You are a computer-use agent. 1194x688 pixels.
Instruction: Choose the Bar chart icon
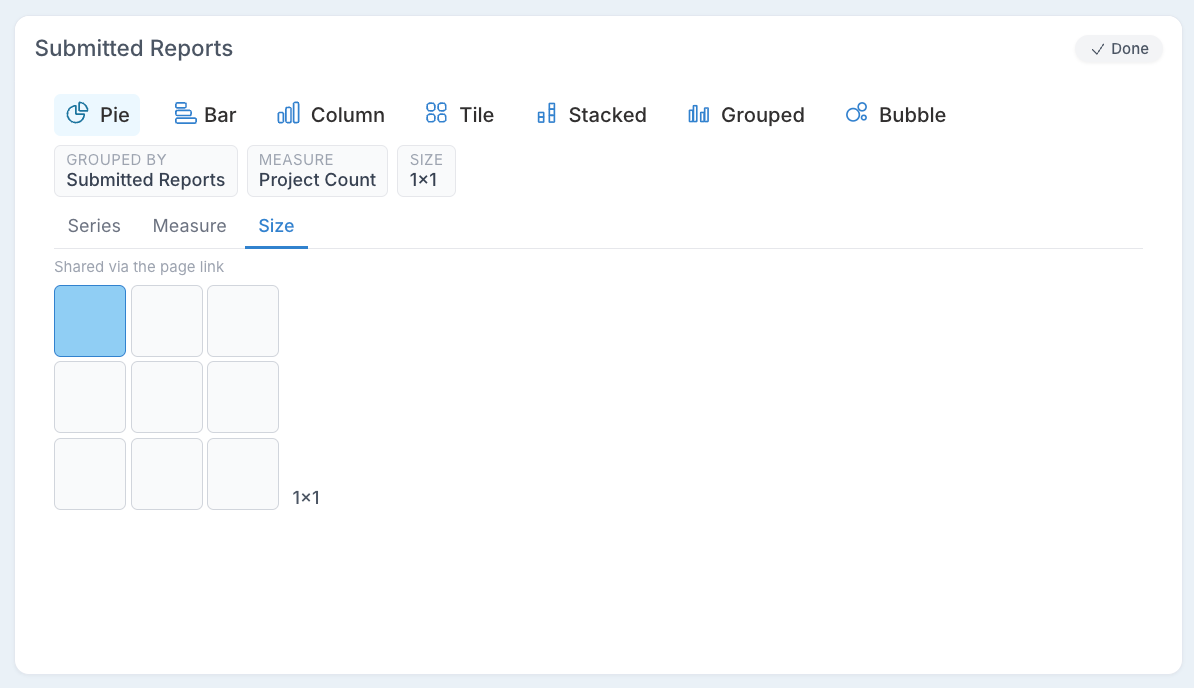point(185,114)
